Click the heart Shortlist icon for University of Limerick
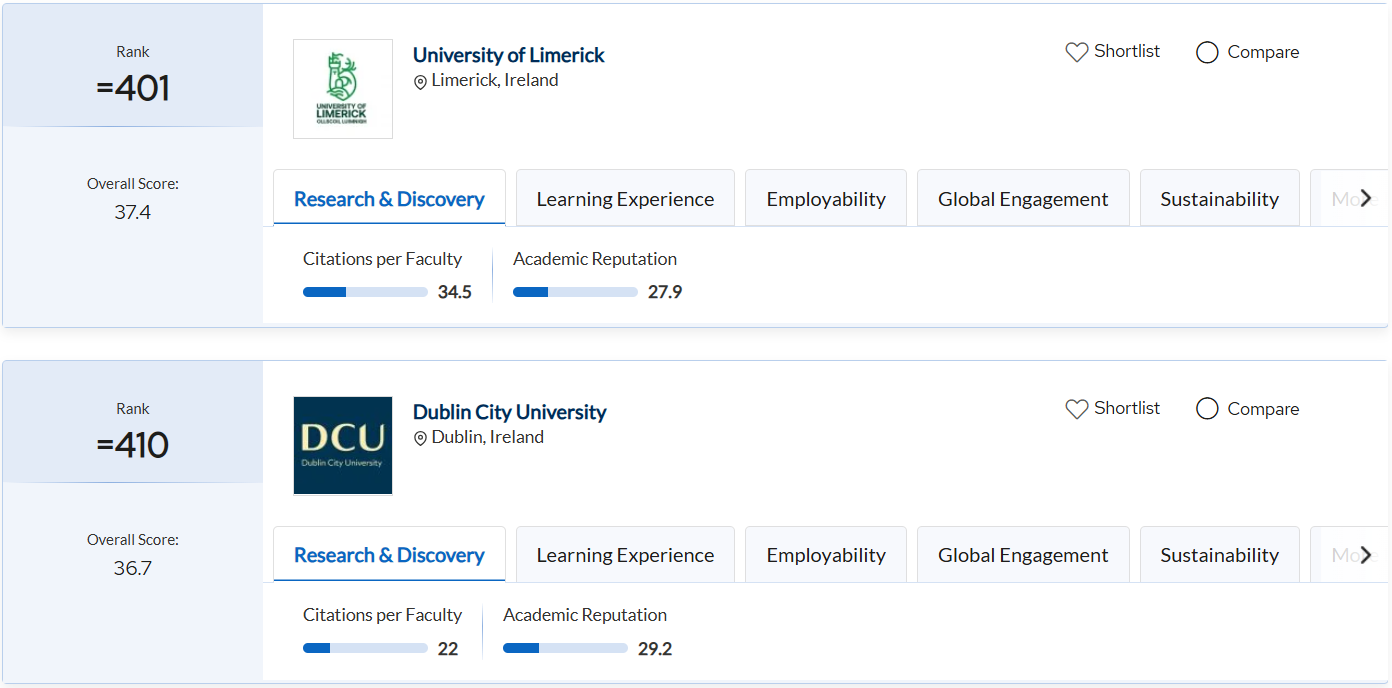 (x=1076, y=52)
